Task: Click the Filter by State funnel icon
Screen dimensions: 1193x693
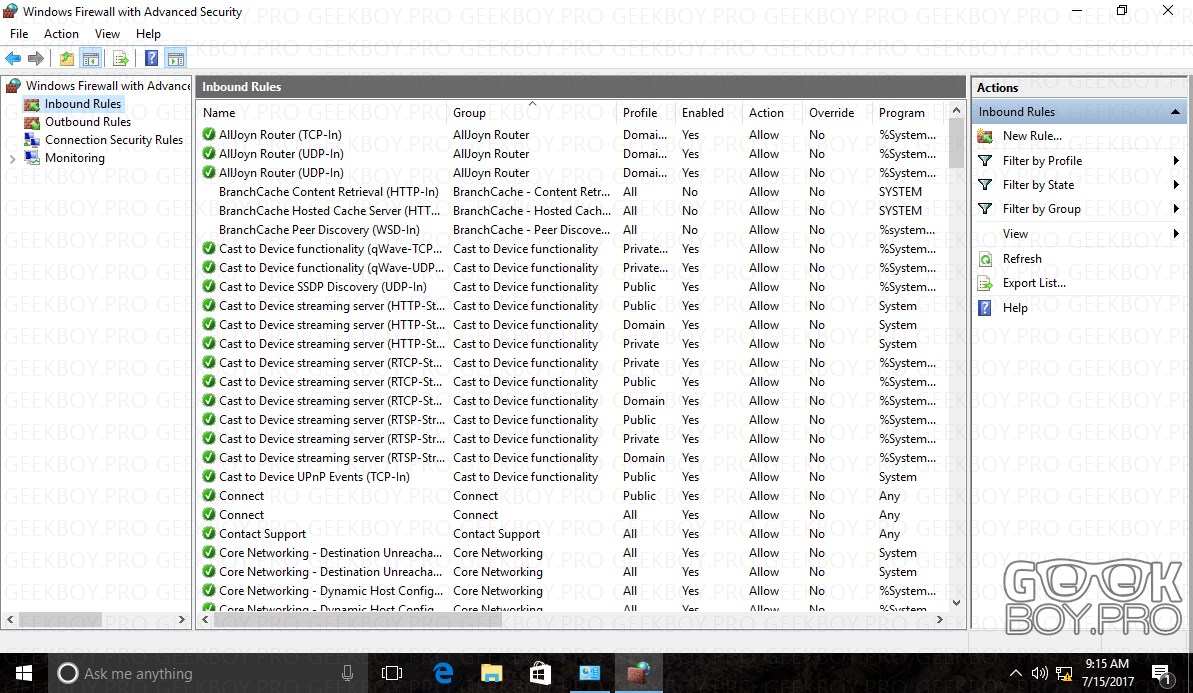Action: [985, 185]
